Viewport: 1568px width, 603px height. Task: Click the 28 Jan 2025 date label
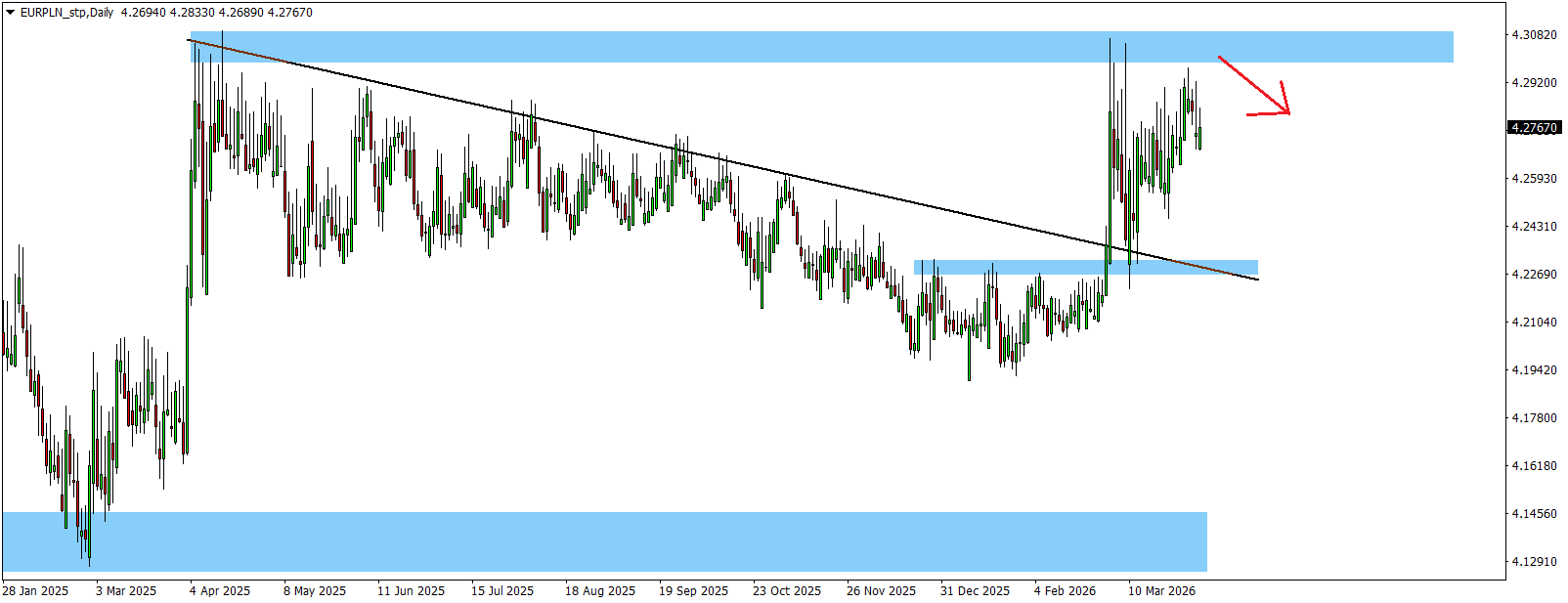35,591
